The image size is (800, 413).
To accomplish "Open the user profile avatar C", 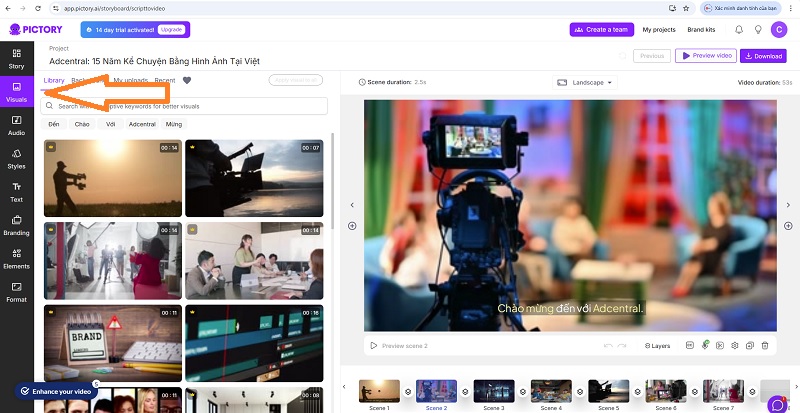I will click(x=779, y=30).
